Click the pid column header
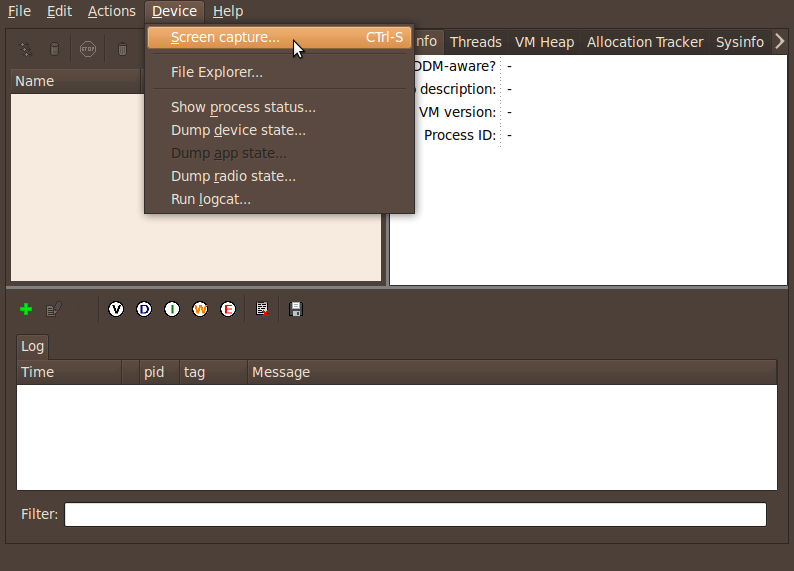Screen dimensions: 794x571 pos(160,372)
